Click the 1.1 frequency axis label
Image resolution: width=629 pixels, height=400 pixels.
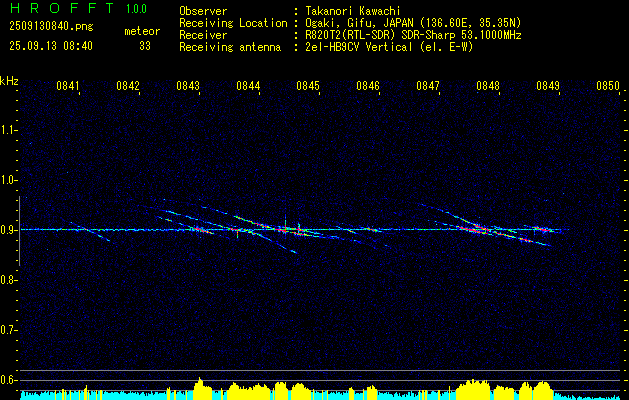pyautogui.click(x=8, y=130)
